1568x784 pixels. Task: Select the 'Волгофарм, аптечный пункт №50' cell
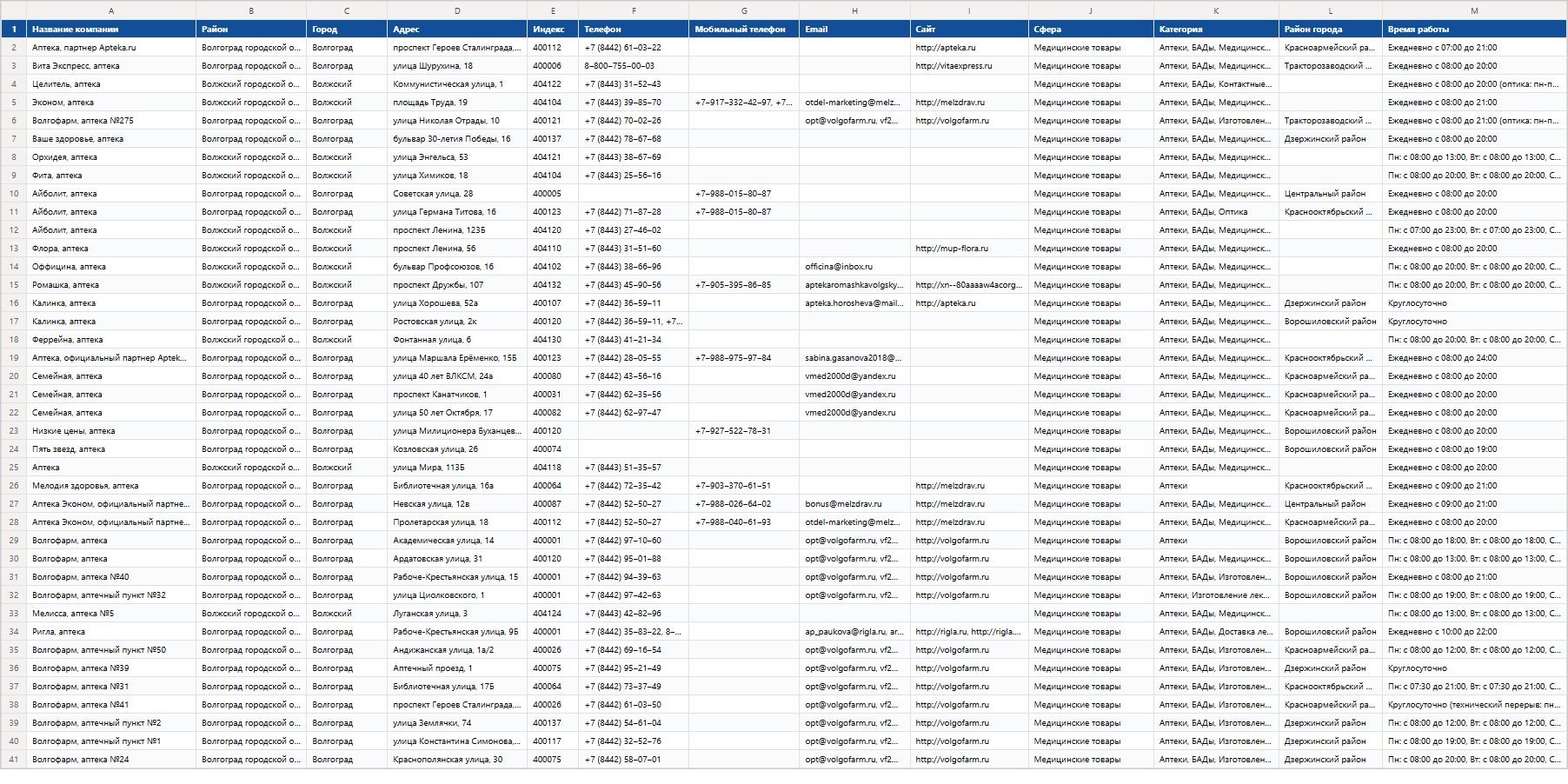pyautogui.click(x=111, y=650)
